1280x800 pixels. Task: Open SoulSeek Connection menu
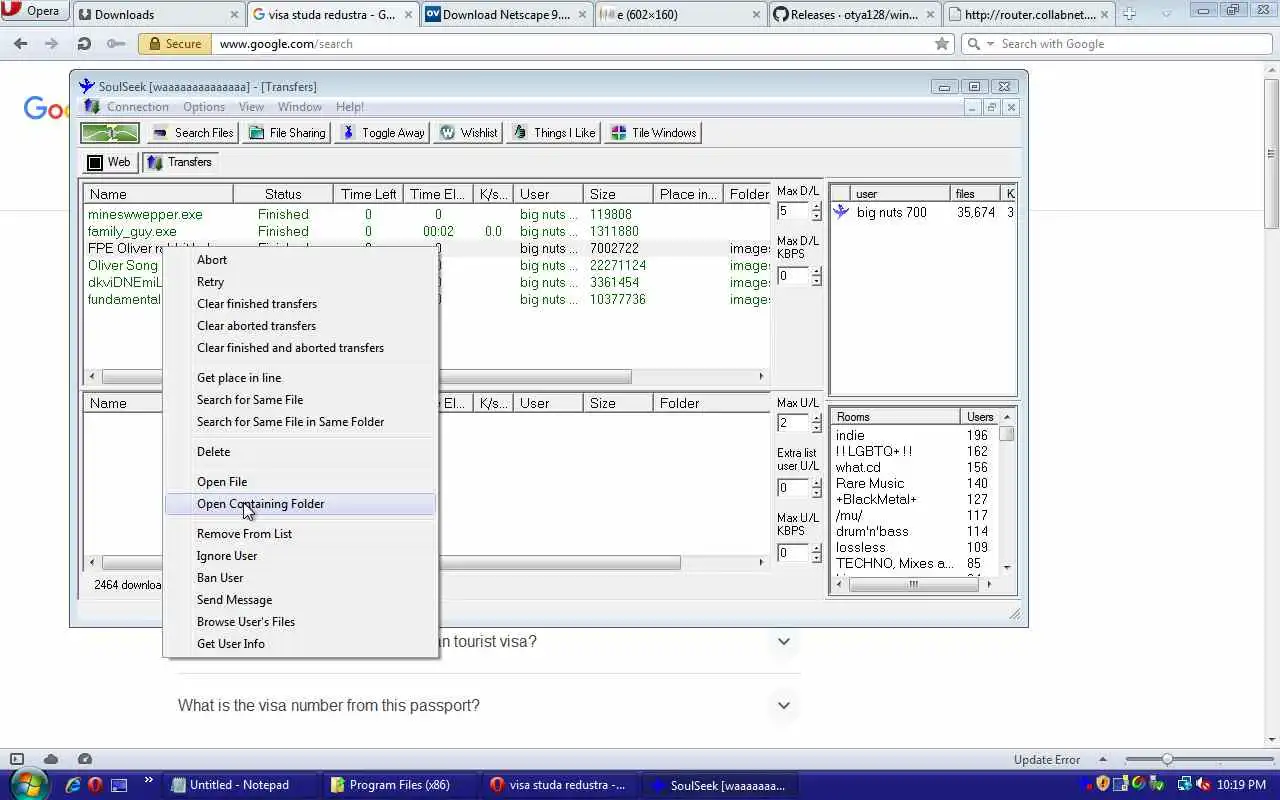[x=138, y=107]
